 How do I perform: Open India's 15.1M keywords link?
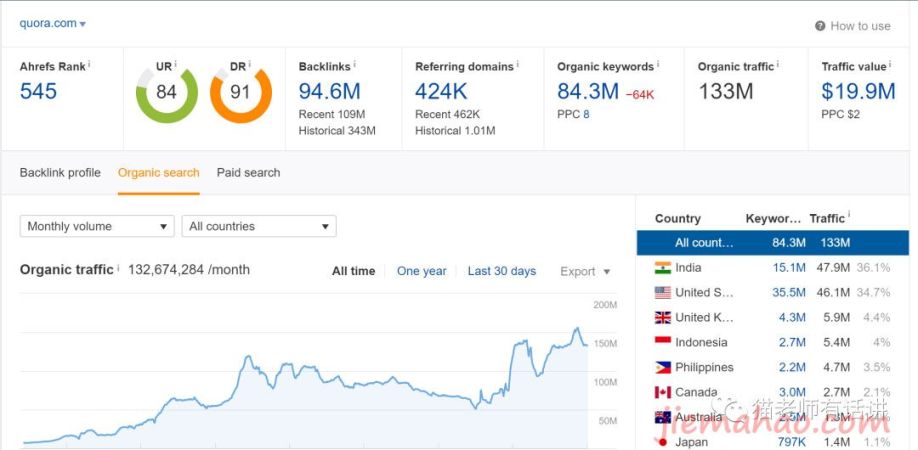789,268
